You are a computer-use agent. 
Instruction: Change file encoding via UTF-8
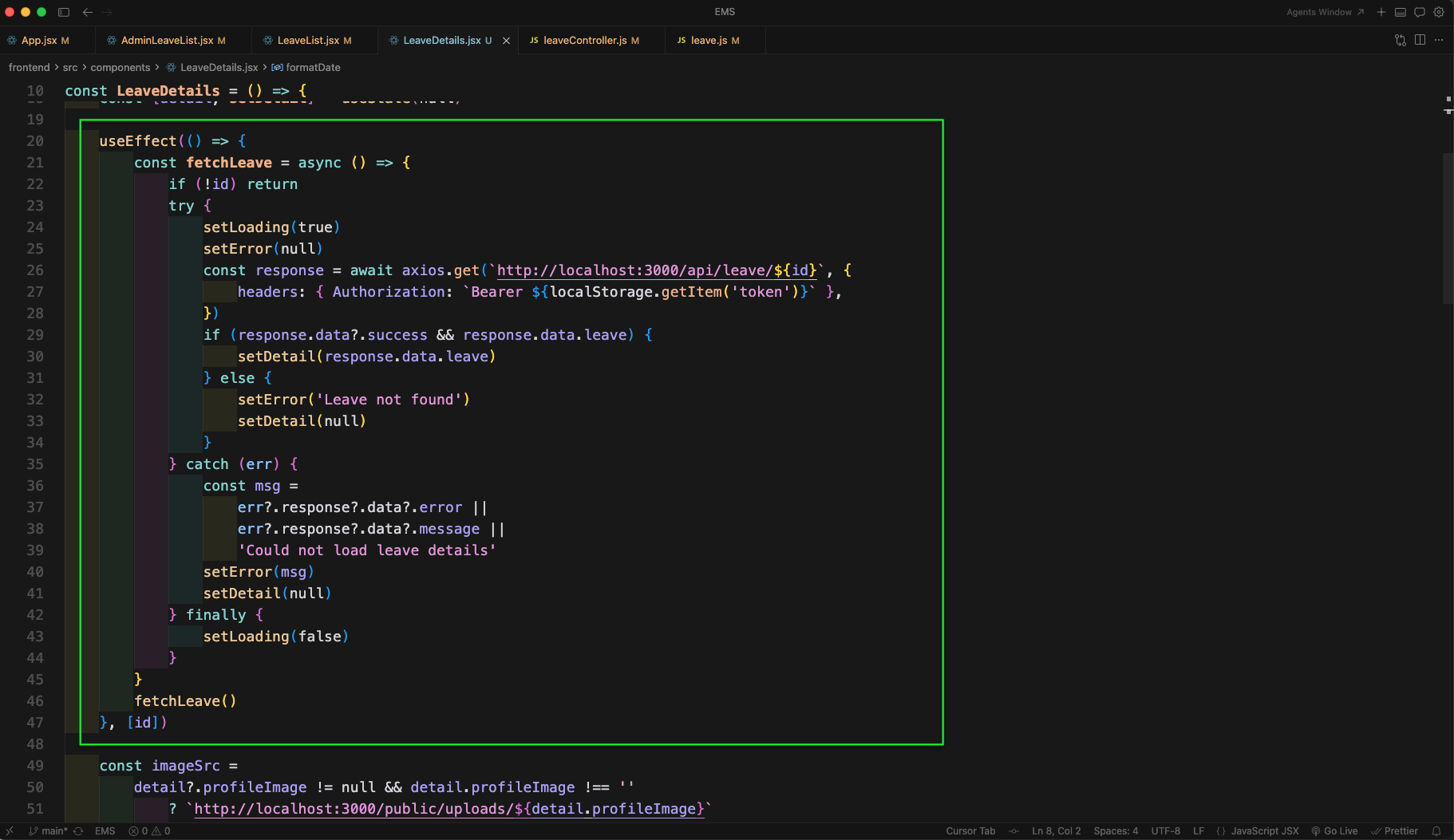[1166, 831]
